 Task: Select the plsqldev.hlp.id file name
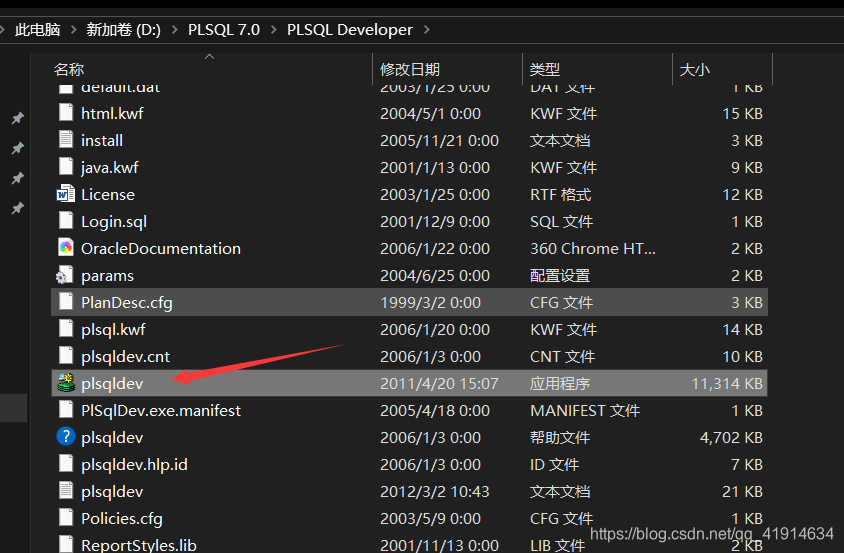[134, 464]
